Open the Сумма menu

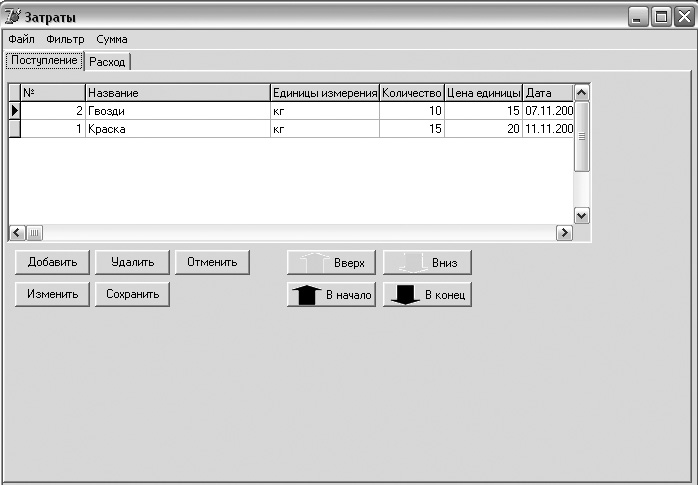pos(112,39)
